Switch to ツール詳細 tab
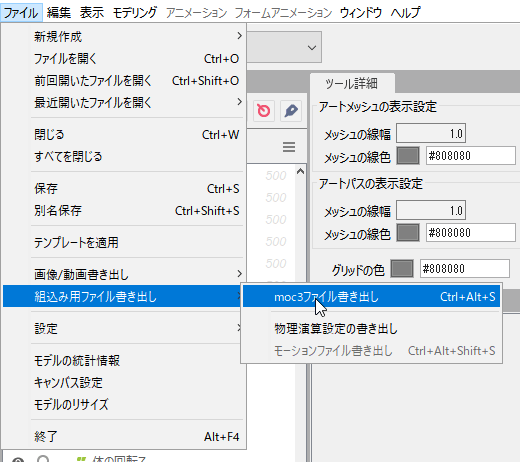The height and width of the screenshot is (462, 520). point(352,83)
